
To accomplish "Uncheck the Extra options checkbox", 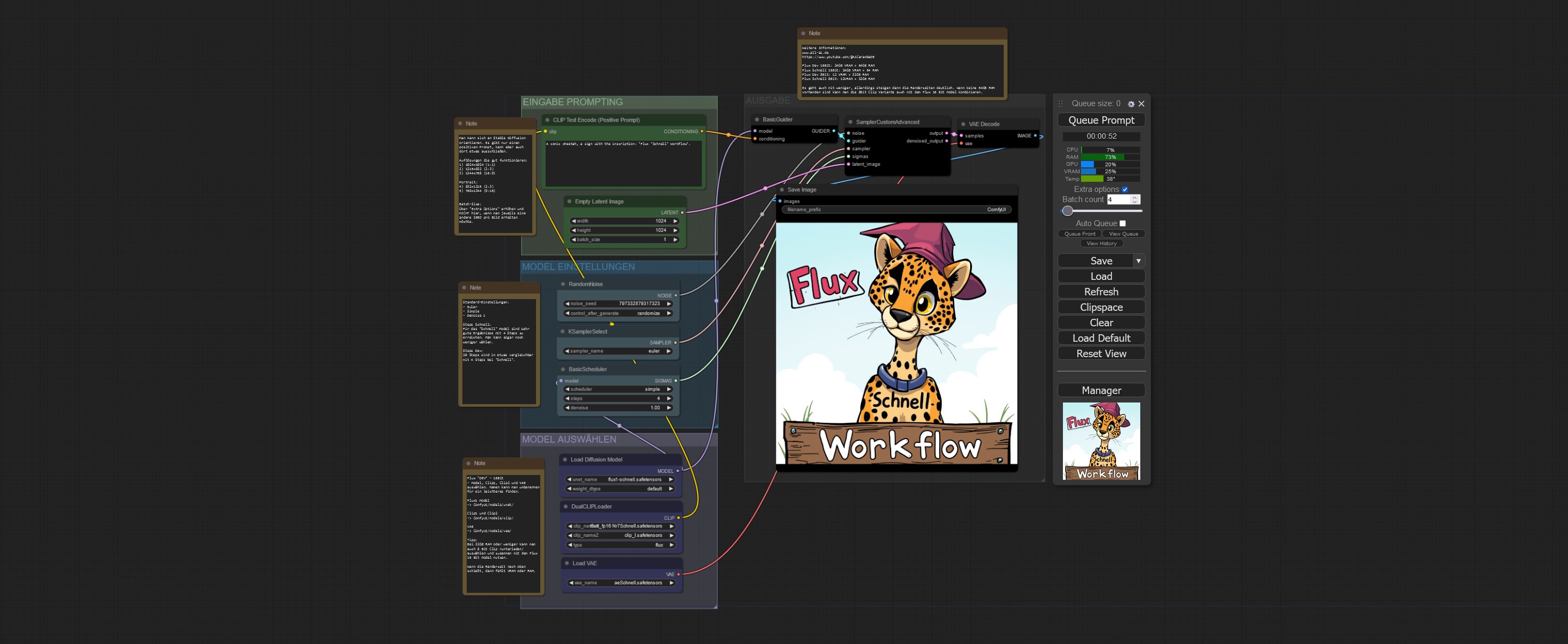I will pyautogui.click(x=1125, y=189).
